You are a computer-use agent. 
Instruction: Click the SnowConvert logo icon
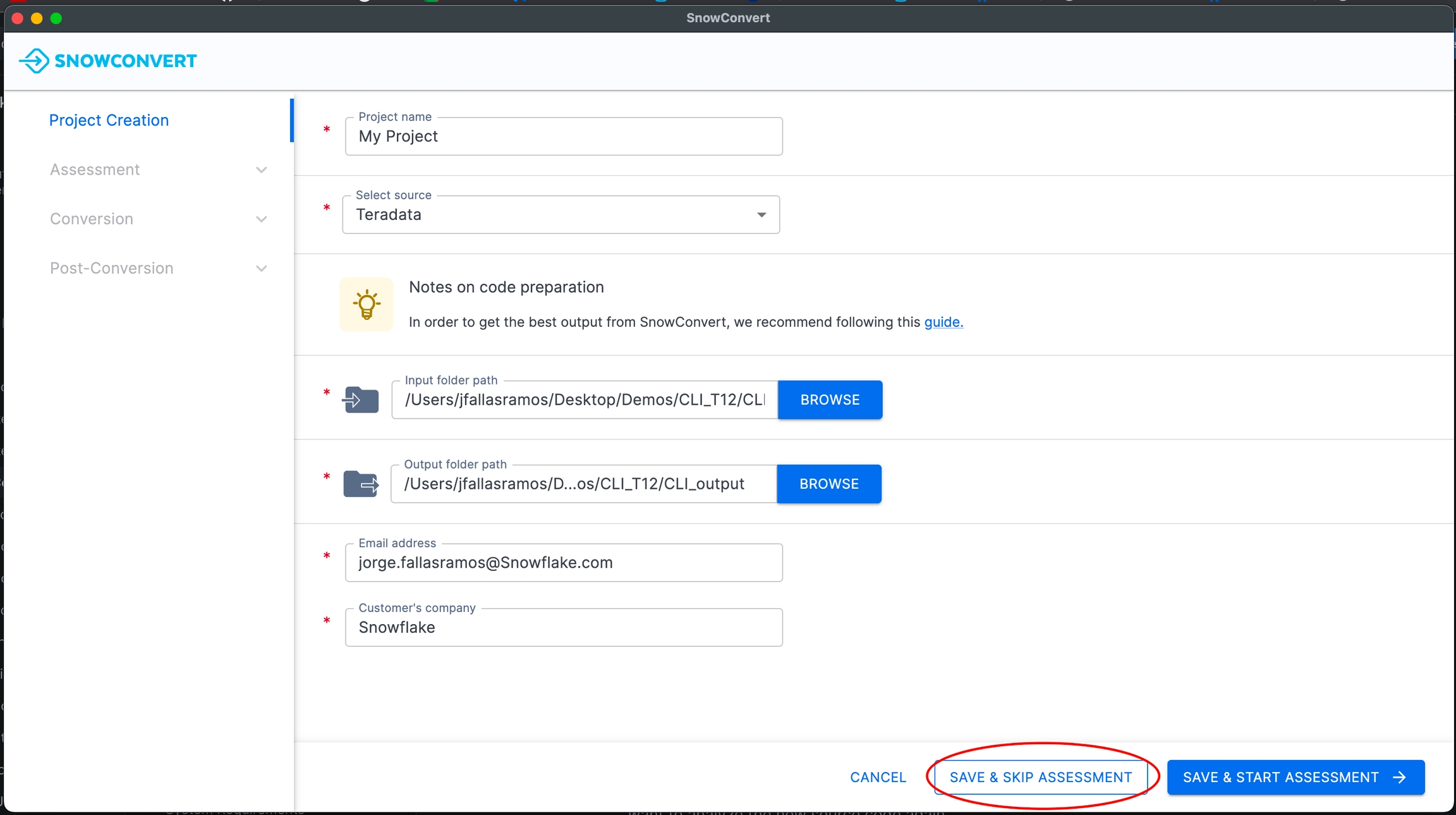click(x=34, y=61)
